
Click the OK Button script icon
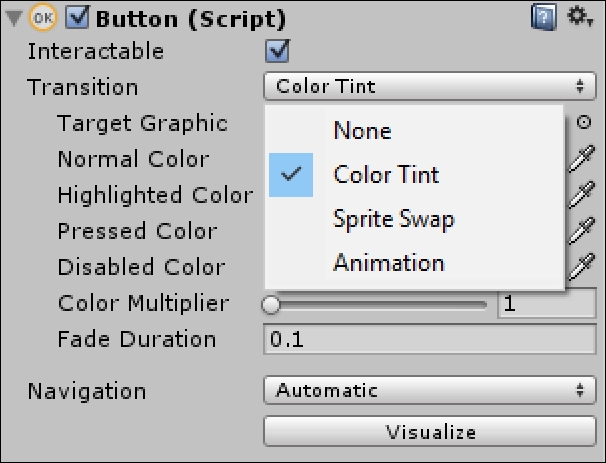click(x=43, y=17)
